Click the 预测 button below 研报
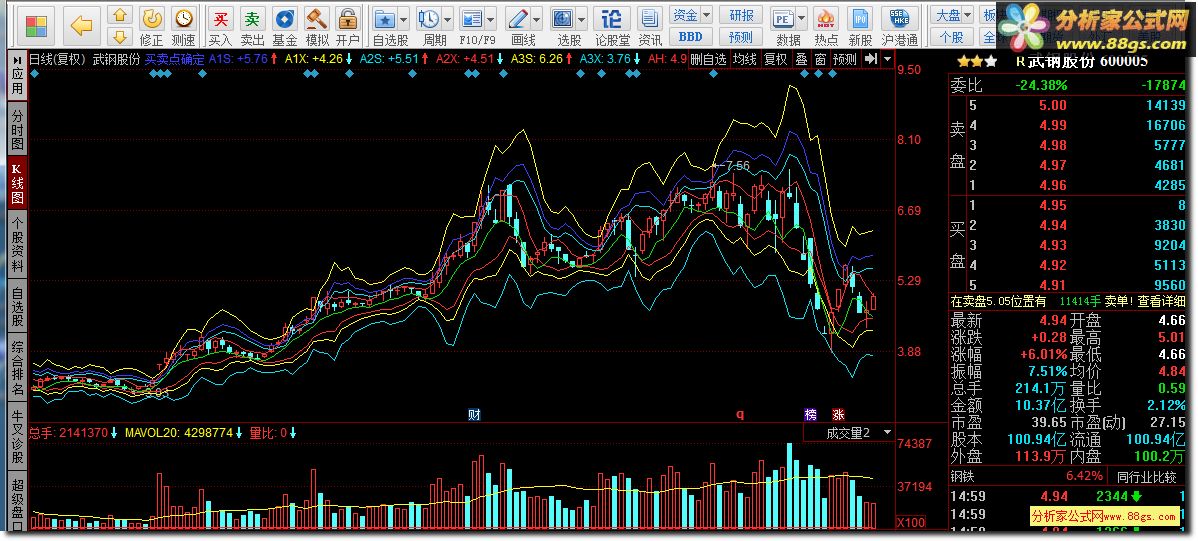 tap(740, 36)
